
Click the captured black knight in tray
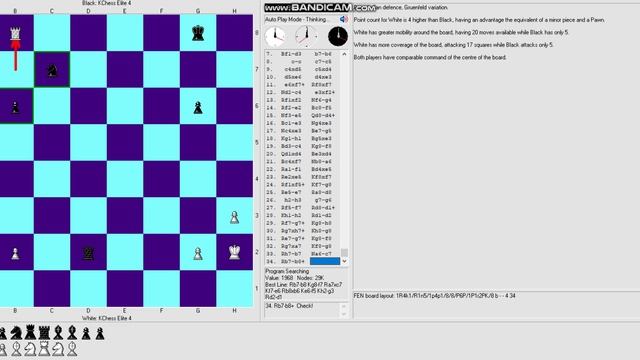click(16, 333)
